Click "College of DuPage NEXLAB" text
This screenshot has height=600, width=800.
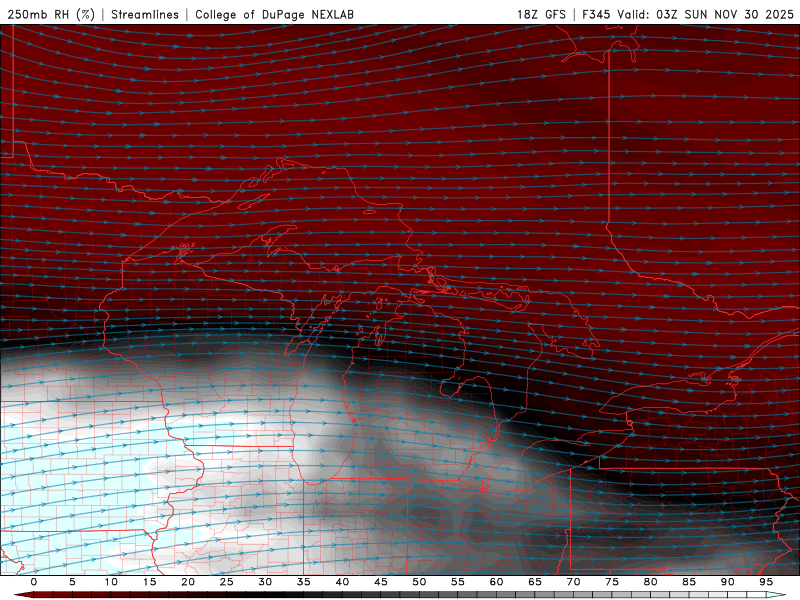pos(274,14)
